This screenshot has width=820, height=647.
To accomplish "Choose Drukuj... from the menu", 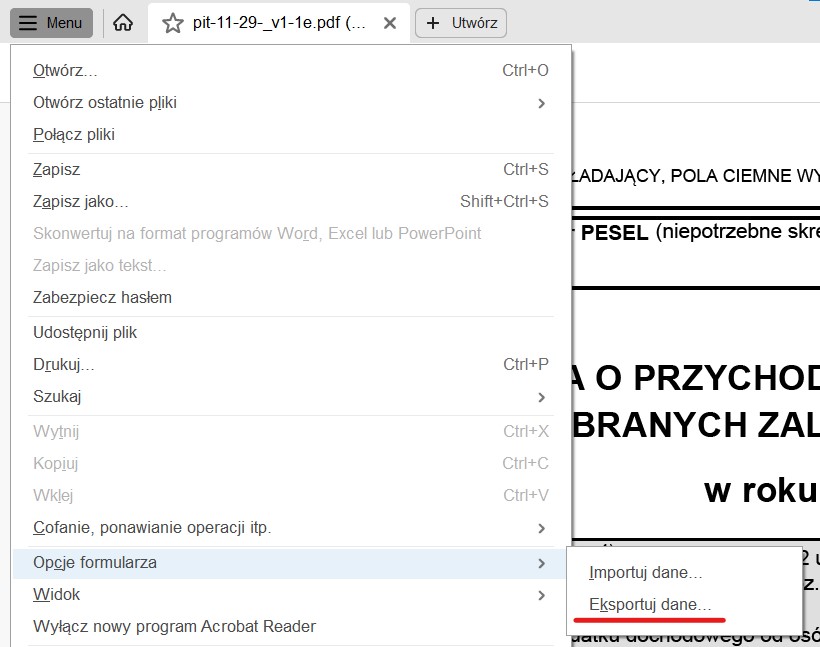I will [64, 364].
